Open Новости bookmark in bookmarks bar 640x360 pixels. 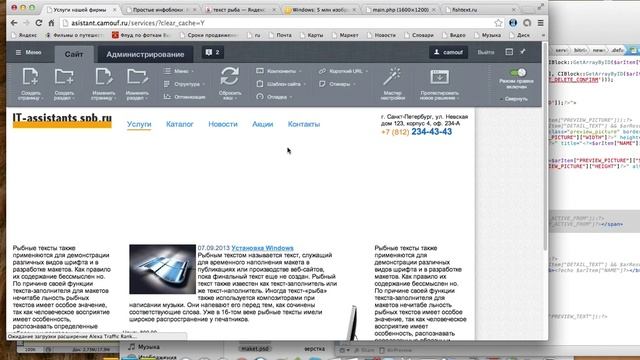click(381, 35)
